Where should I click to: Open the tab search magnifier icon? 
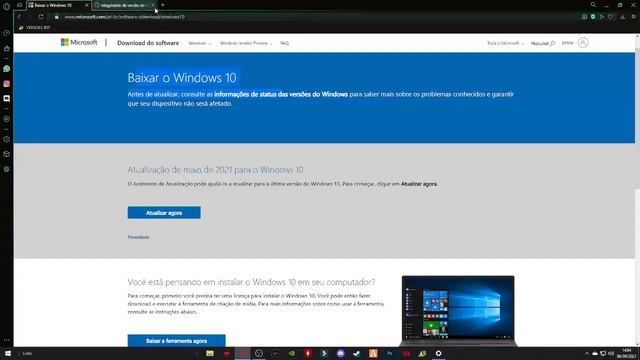(x=593, y=5)
